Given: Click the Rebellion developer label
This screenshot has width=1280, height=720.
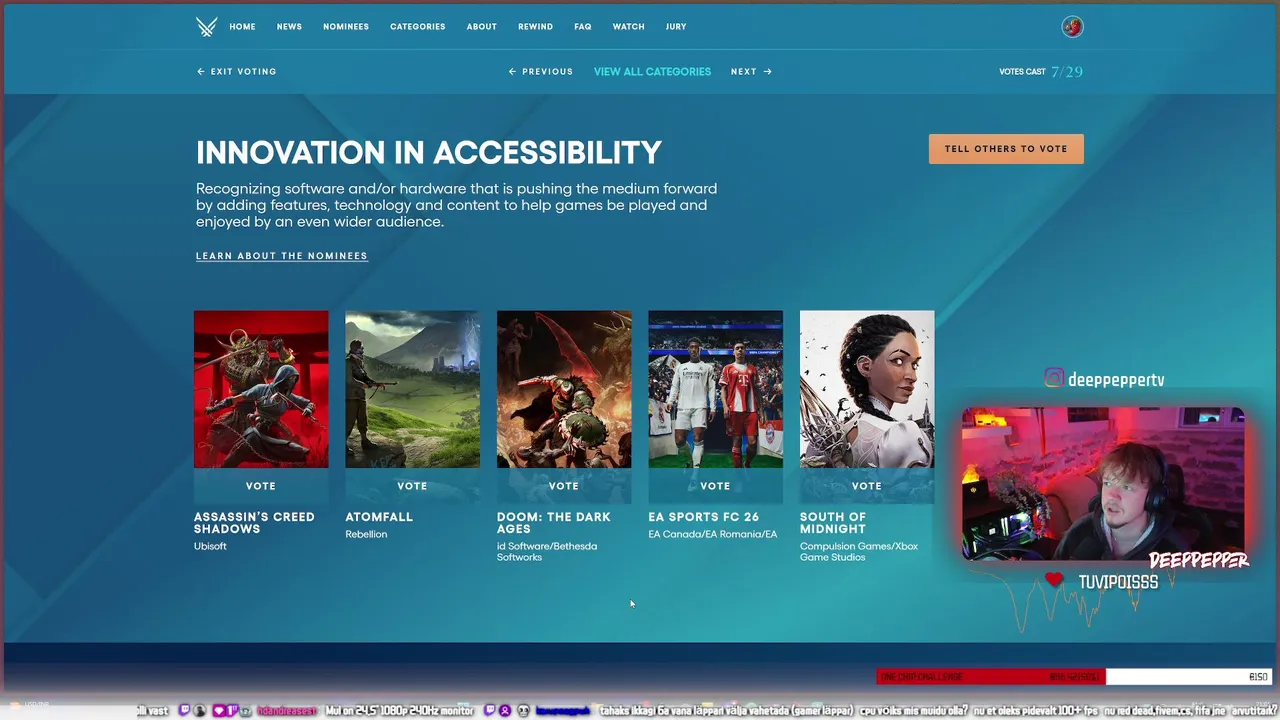Looking at the screenshot, I should click(366, 534).
